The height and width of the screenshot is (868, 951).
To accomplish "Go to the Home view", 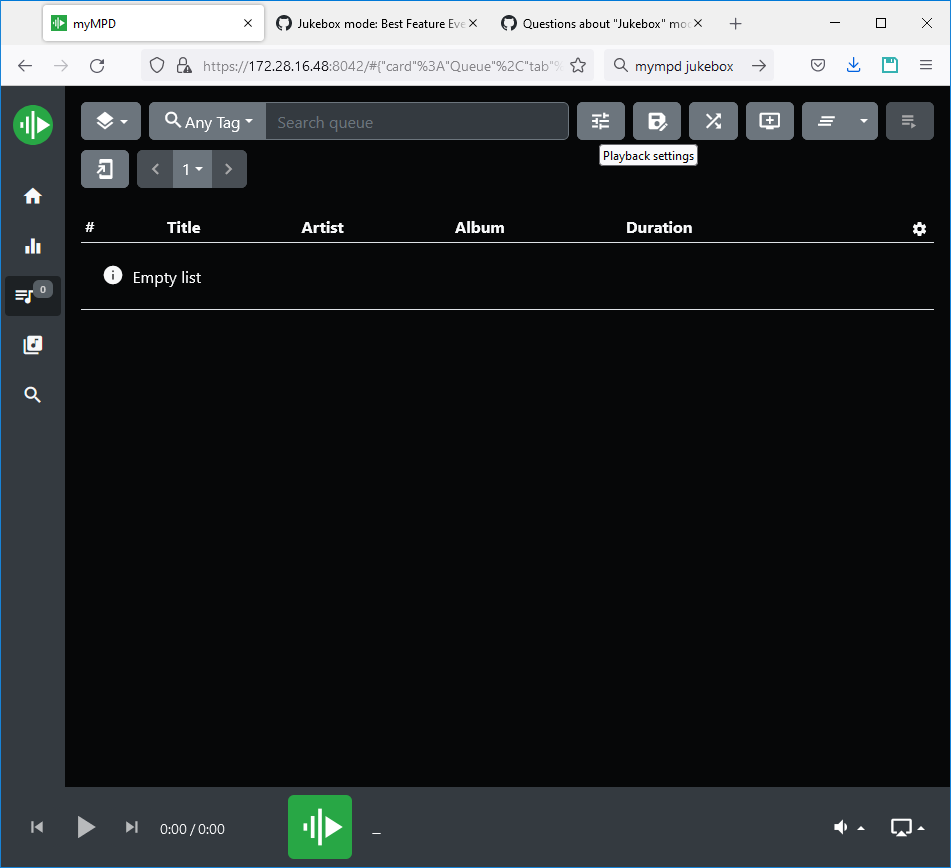I will click(x=33, y=196).
